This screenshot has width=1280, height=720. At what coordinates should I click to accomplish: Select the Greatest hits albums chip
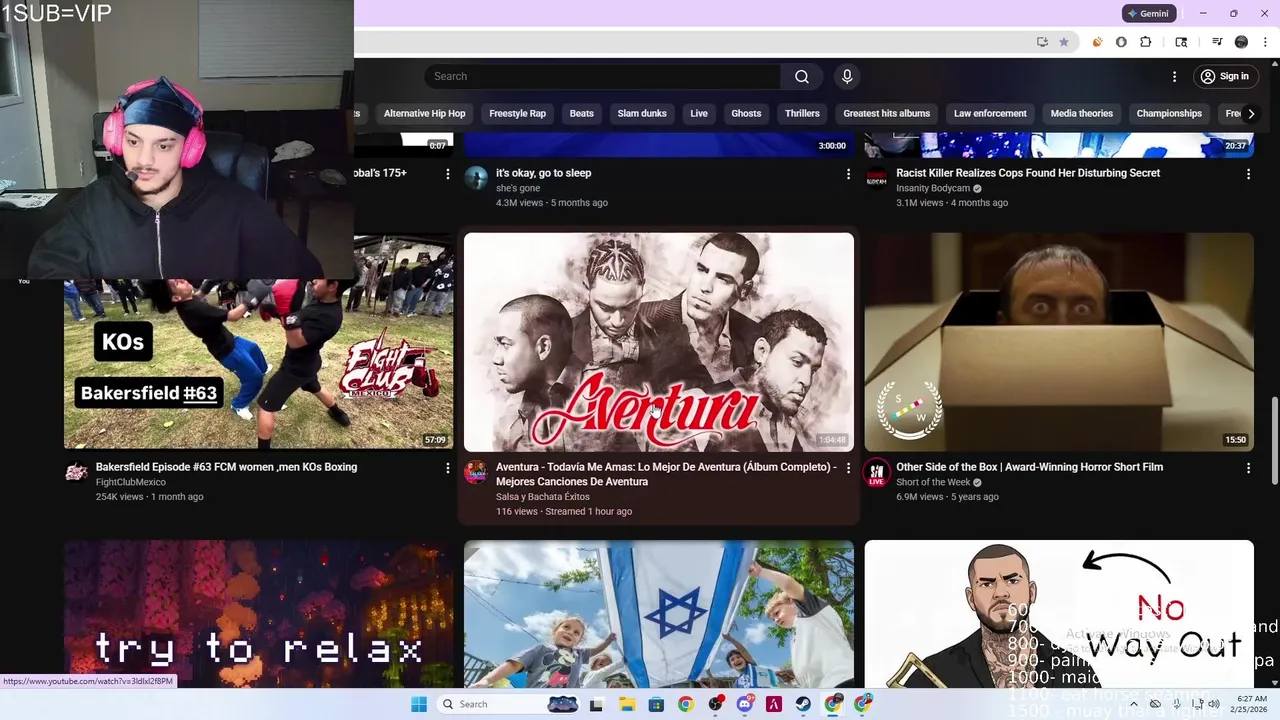point(886,114)
